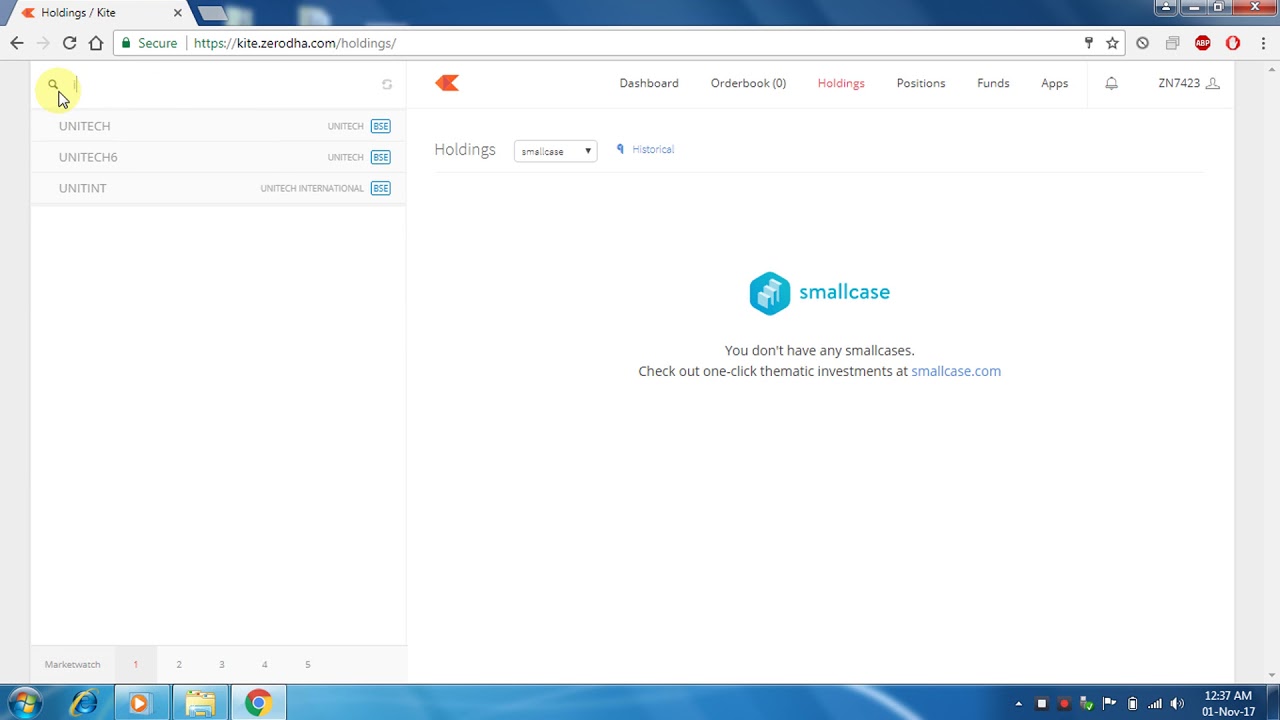This screenshot has height=720, width=1280.
Task: Switch to Marketwatch page 1
Action: click(136, 664)
